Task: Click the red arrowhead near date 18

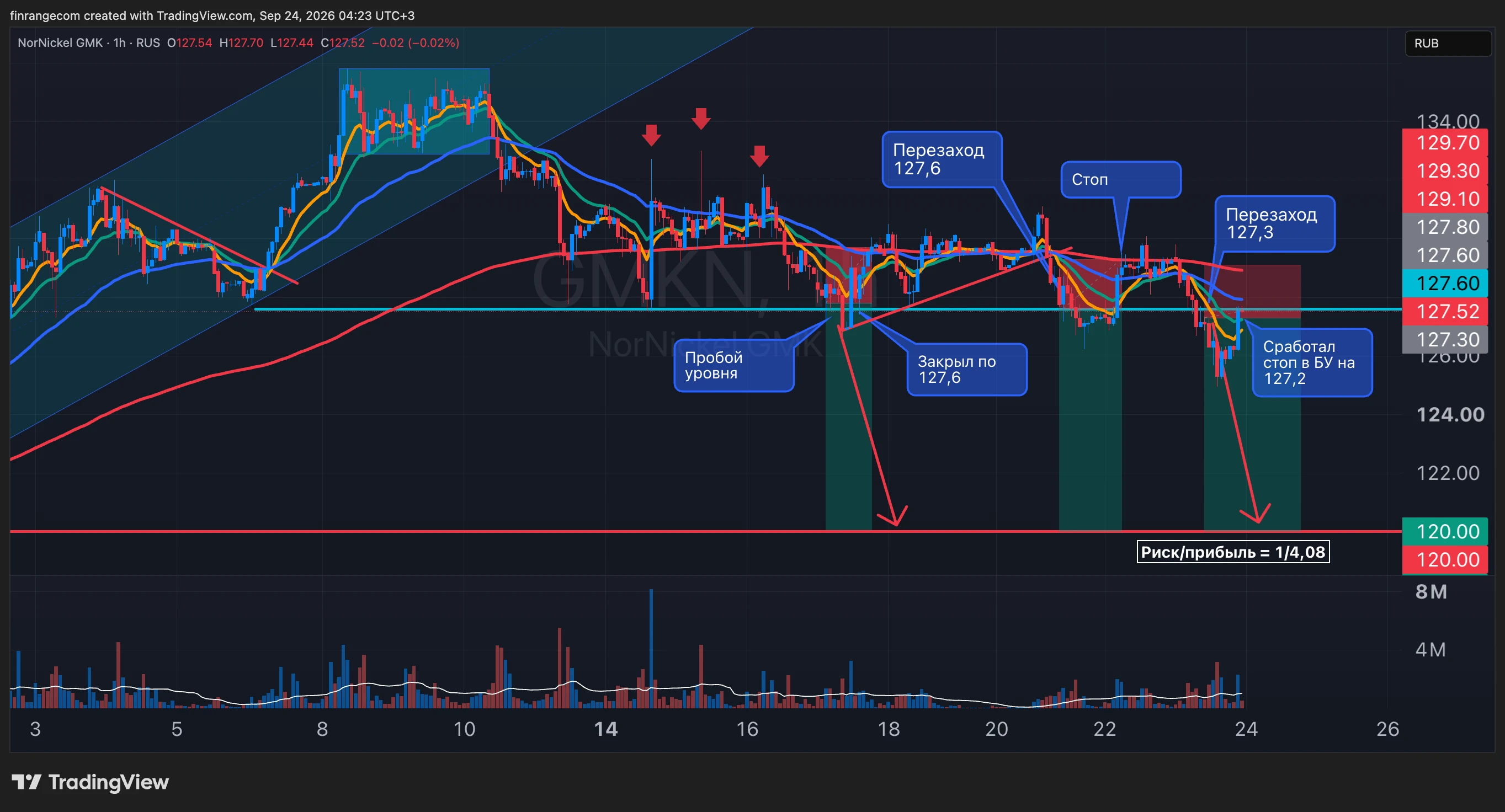Action: (x=894, y=516)
